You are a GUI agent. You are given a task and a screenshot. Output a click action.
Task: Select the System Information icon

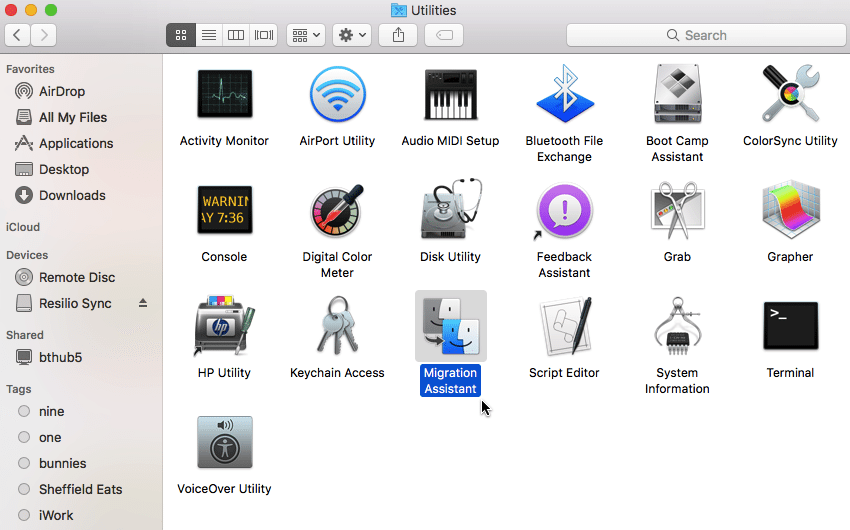677,325
